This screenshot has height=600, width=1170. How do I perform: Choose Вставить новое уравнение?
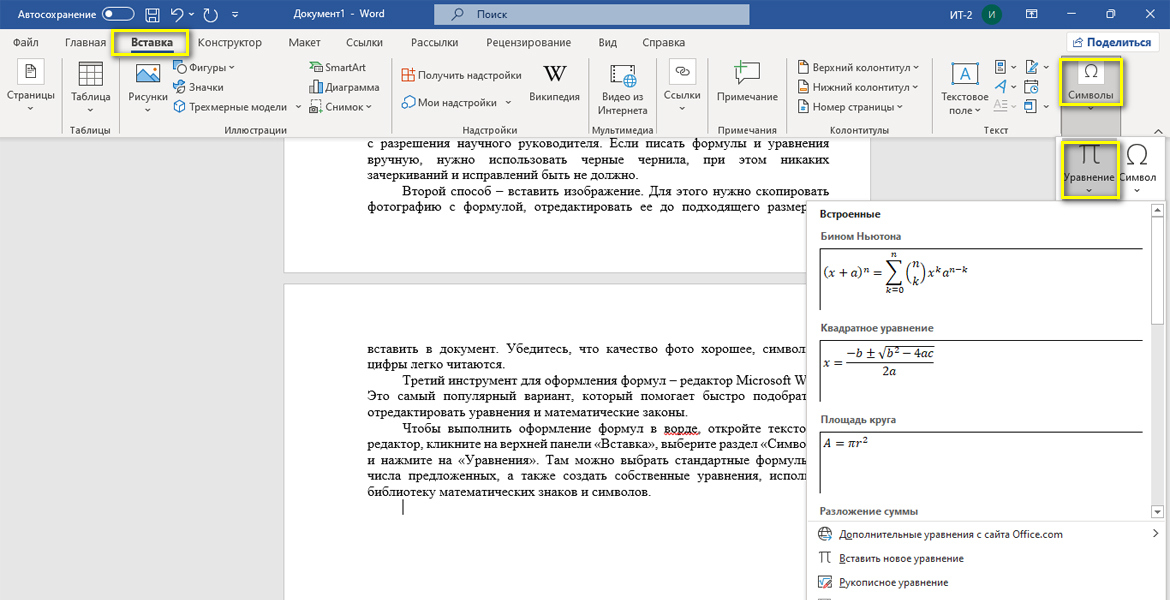click(901, 558)
